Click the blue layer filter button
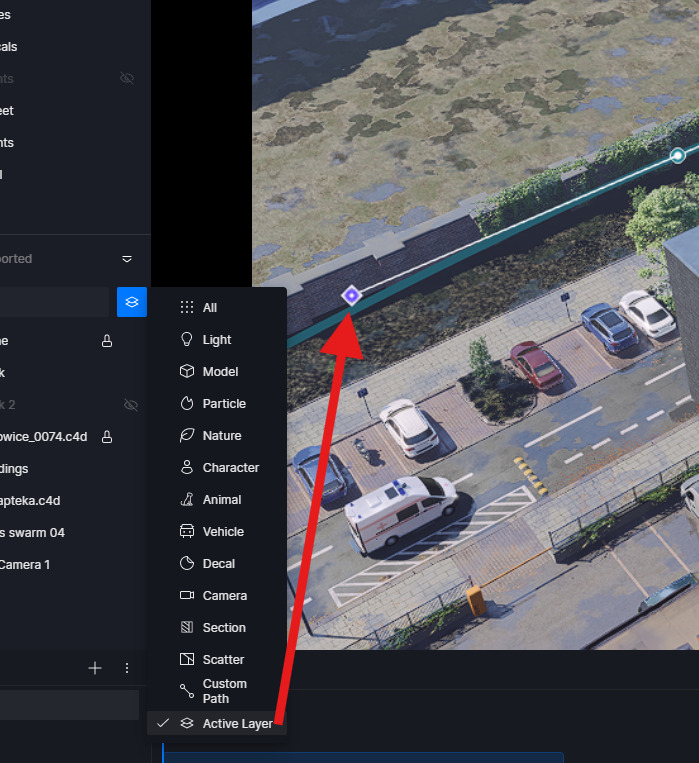The width and height of the screenshot is (699, 763). tap(132, 301)
